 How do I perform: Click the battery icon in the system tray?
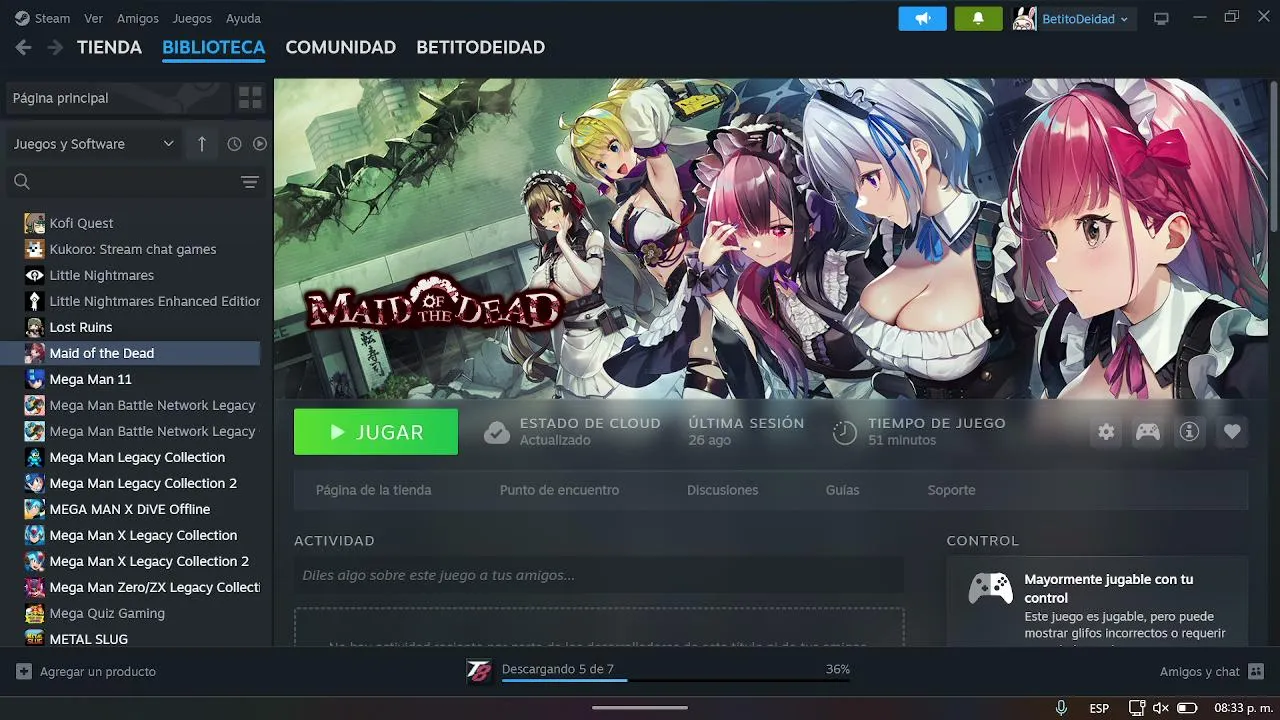click(x=1187, y=708)
